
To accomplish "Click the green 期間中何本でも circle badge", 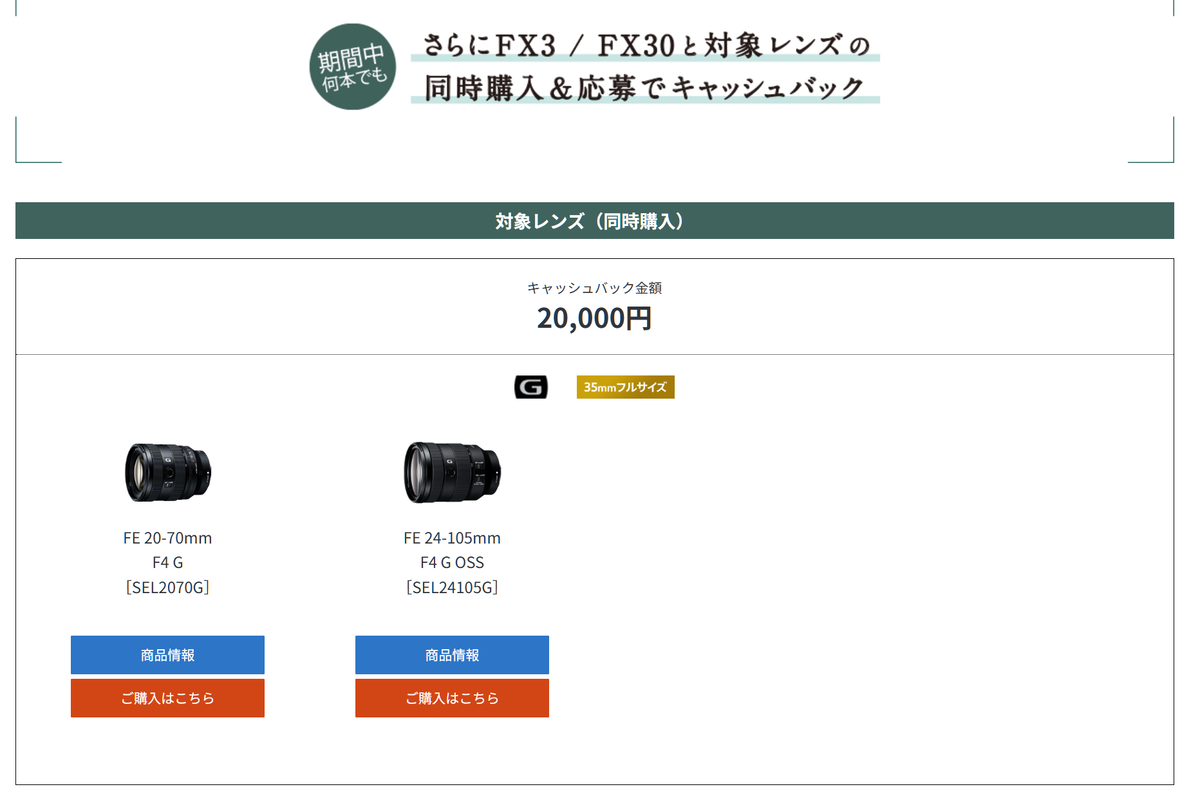I will (x=352, y=67).
